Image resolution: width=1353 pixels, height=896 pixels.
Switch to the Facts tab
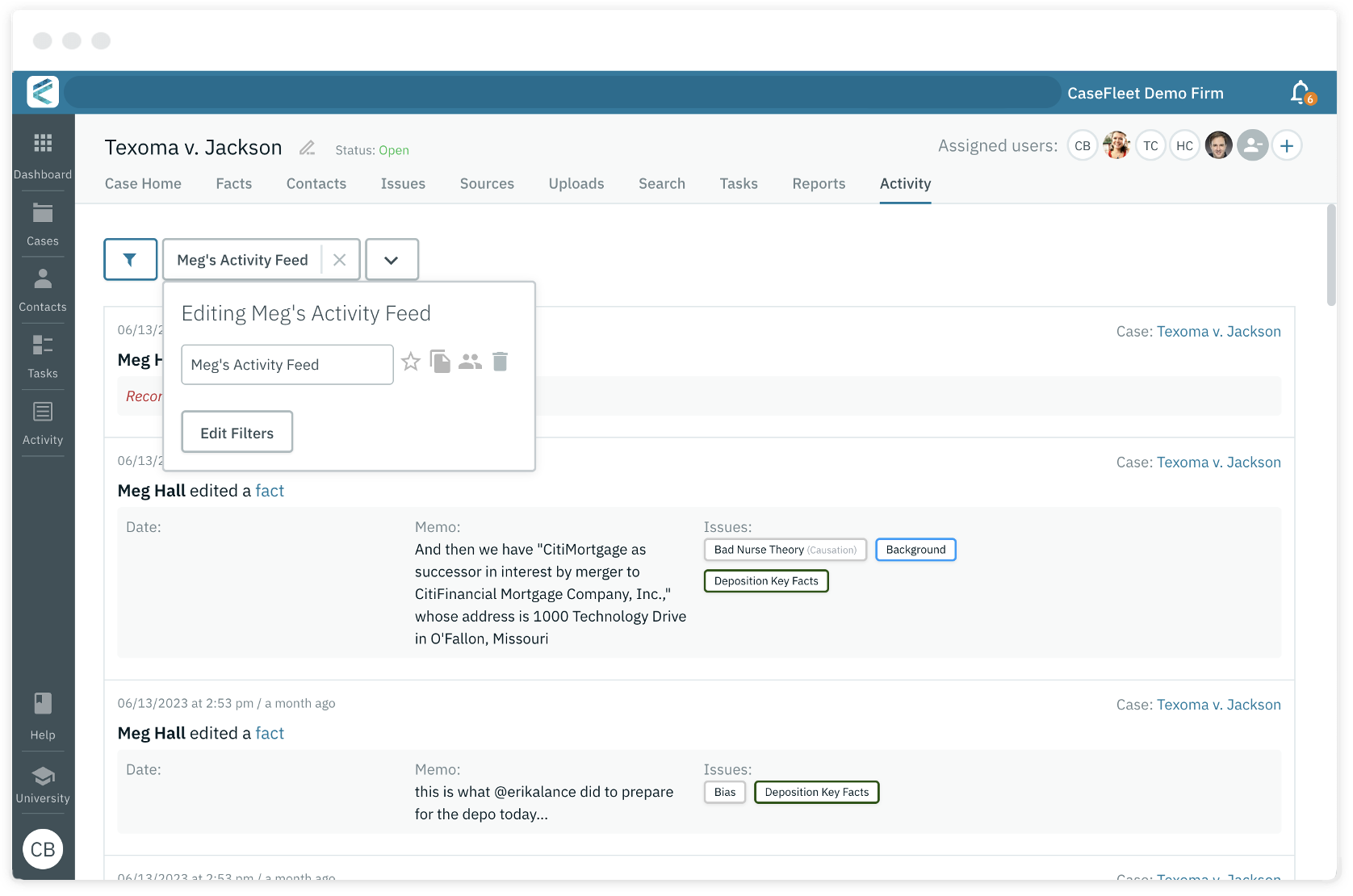click(233, 183)
